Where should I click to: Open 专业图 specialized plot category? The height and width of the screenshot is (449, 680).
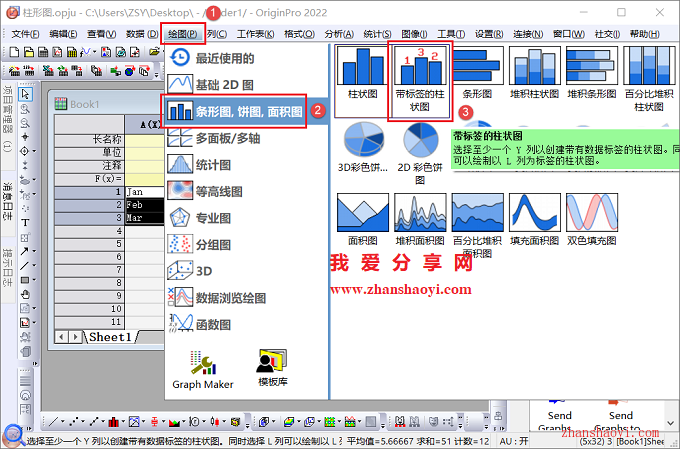click(246, 218)
